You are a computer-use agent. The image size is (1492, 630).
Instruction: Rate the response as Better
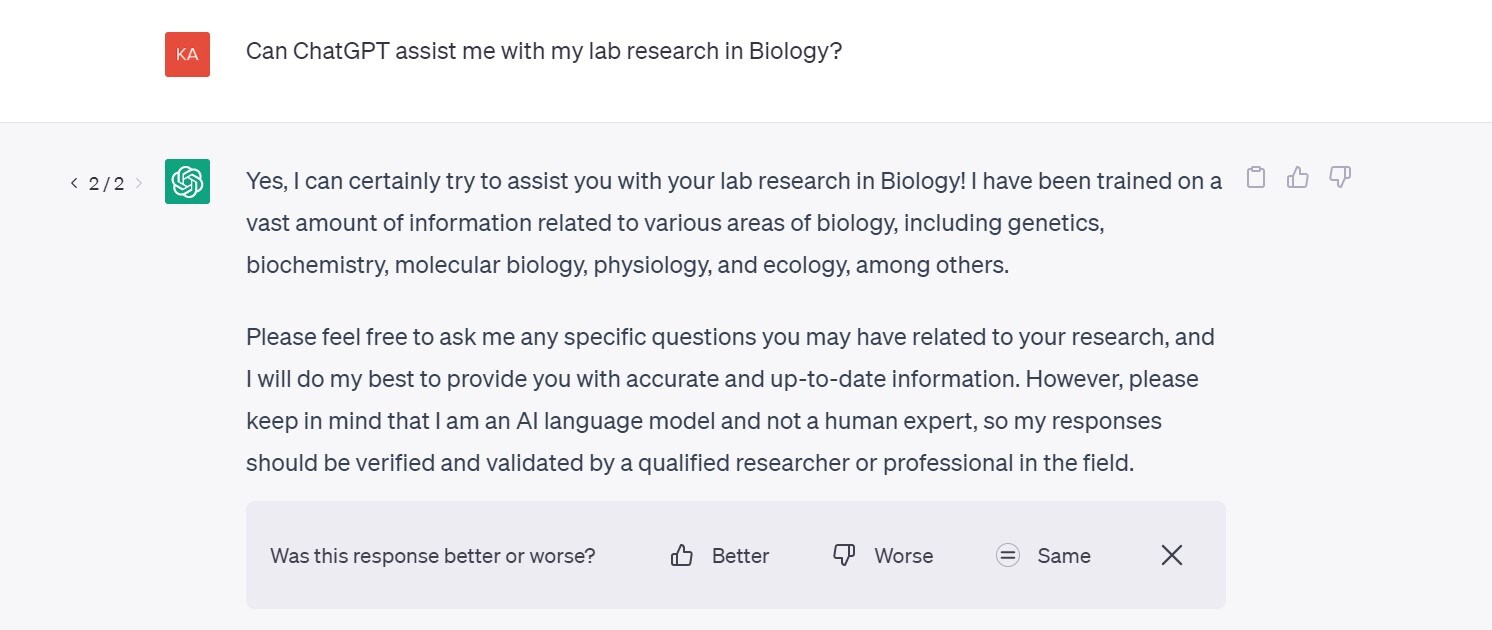[x=740, y=556]
